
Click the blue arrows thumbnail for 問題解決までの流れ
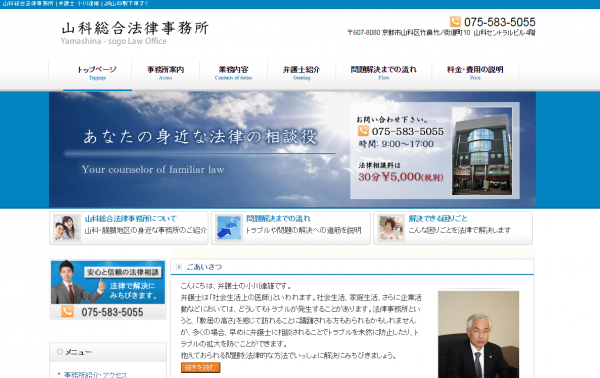(228, 228)
